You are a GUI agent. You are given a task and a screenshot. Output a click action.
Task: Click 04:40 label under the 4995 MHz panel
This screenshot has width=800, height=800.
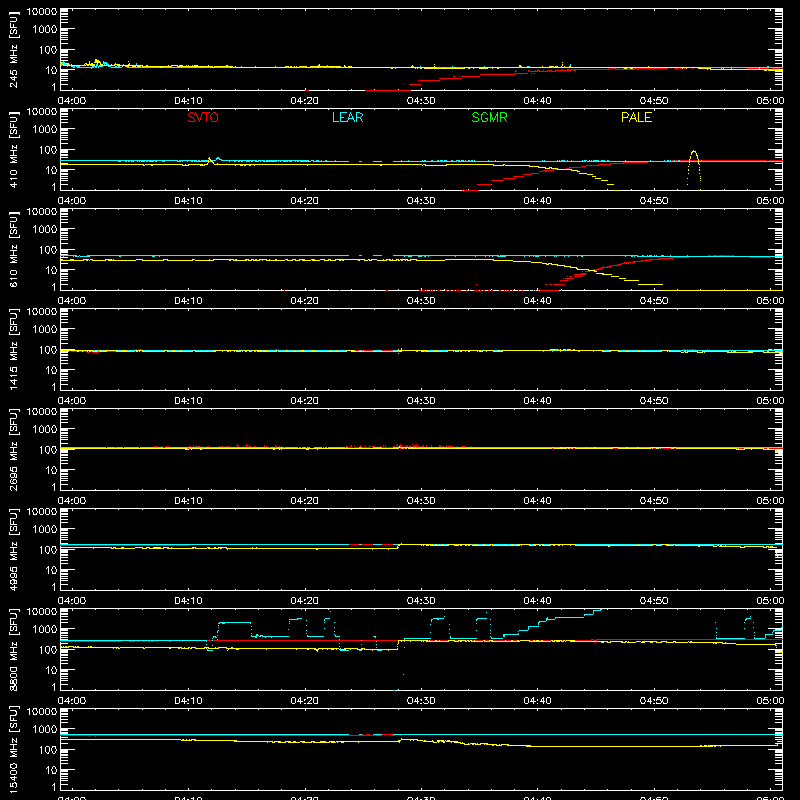(x=537, y=601)
